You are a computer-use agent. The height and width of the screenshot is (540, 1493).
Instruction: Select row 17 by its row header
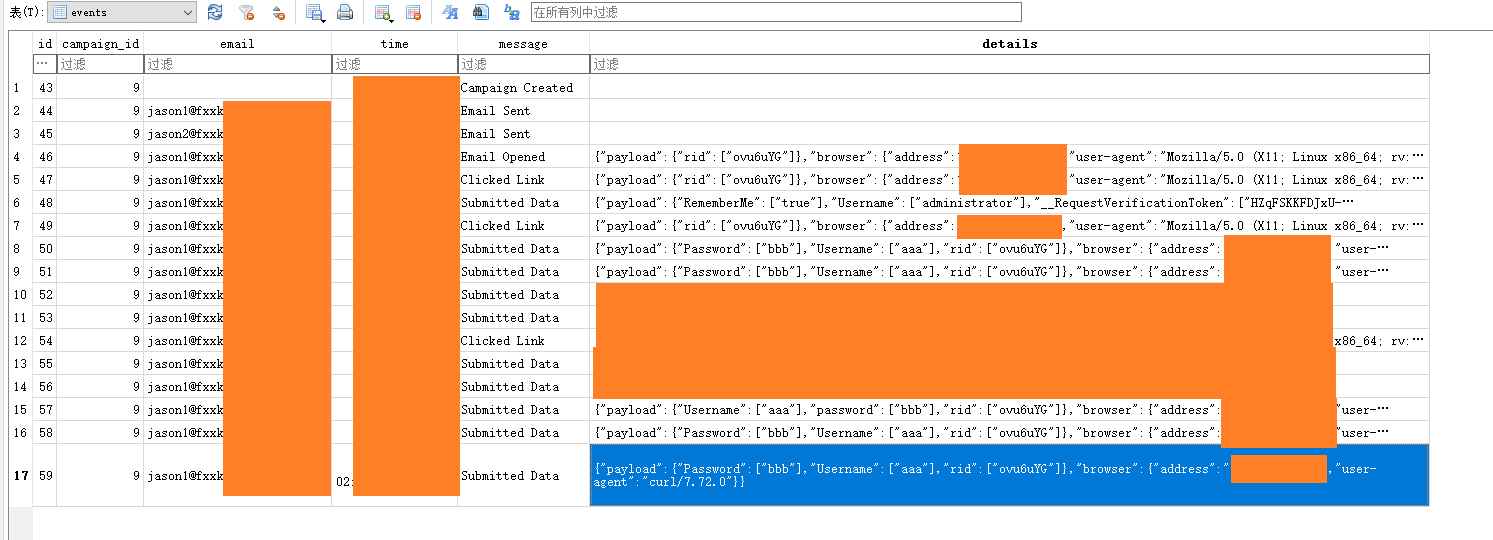point(20,476)
